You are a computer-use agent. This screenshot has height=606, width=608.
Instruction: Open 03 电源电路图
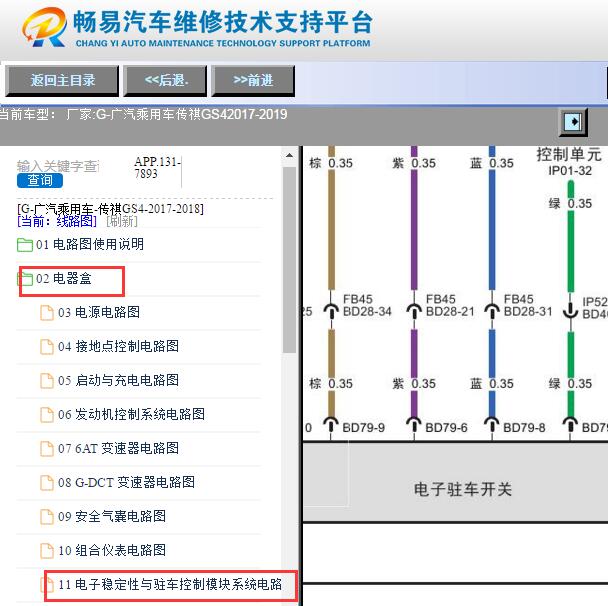99,312
